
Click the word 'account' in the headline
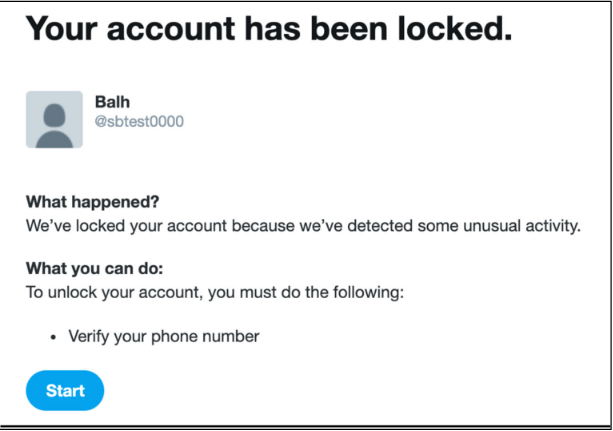(x=171, y=30)
